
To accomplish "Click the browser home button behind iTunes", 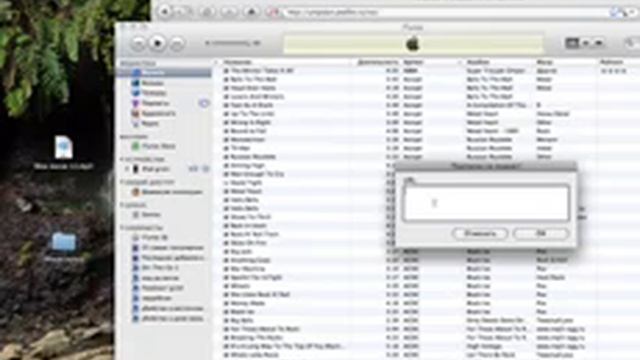I will (x=251, y=11).
